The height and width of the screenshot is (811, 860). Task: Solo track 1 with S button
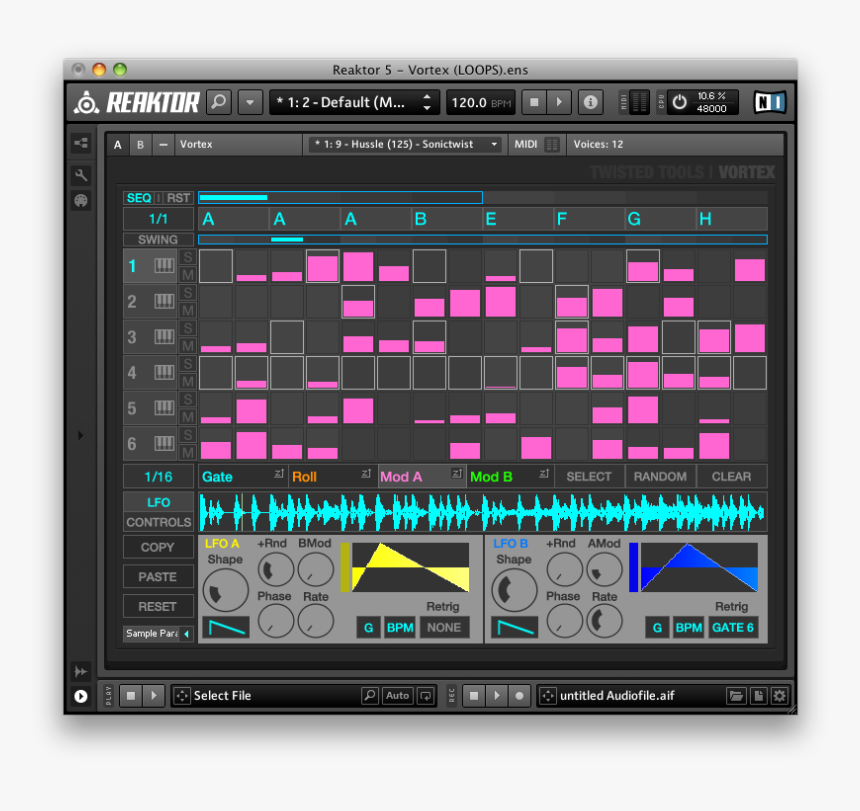[188, 257]
